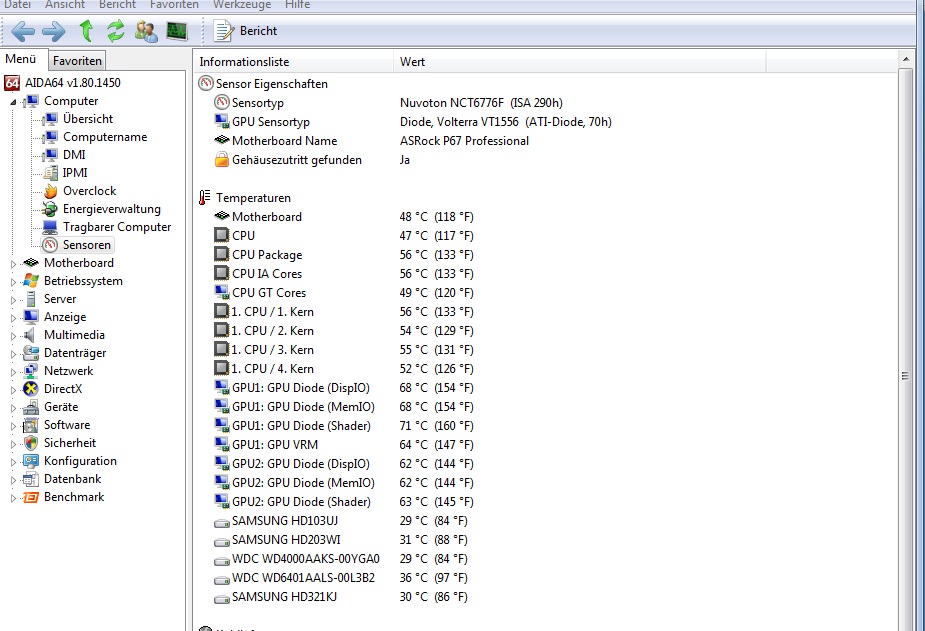This screenshot has width=925, height=631.
Task: Switch to the Favoriten tab
Action: [77, 61]
